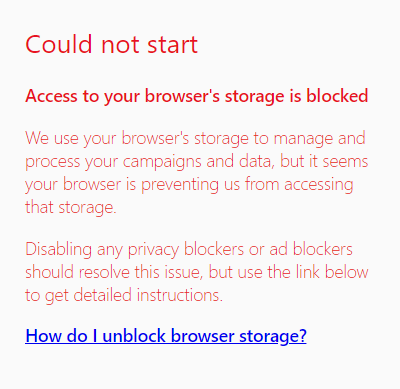Image resolution: width=400 pixels, height=389 pixels.
Task: Select the 'Access to your browser's storage is blocked' subheading
Action: [x=197, y=96]
